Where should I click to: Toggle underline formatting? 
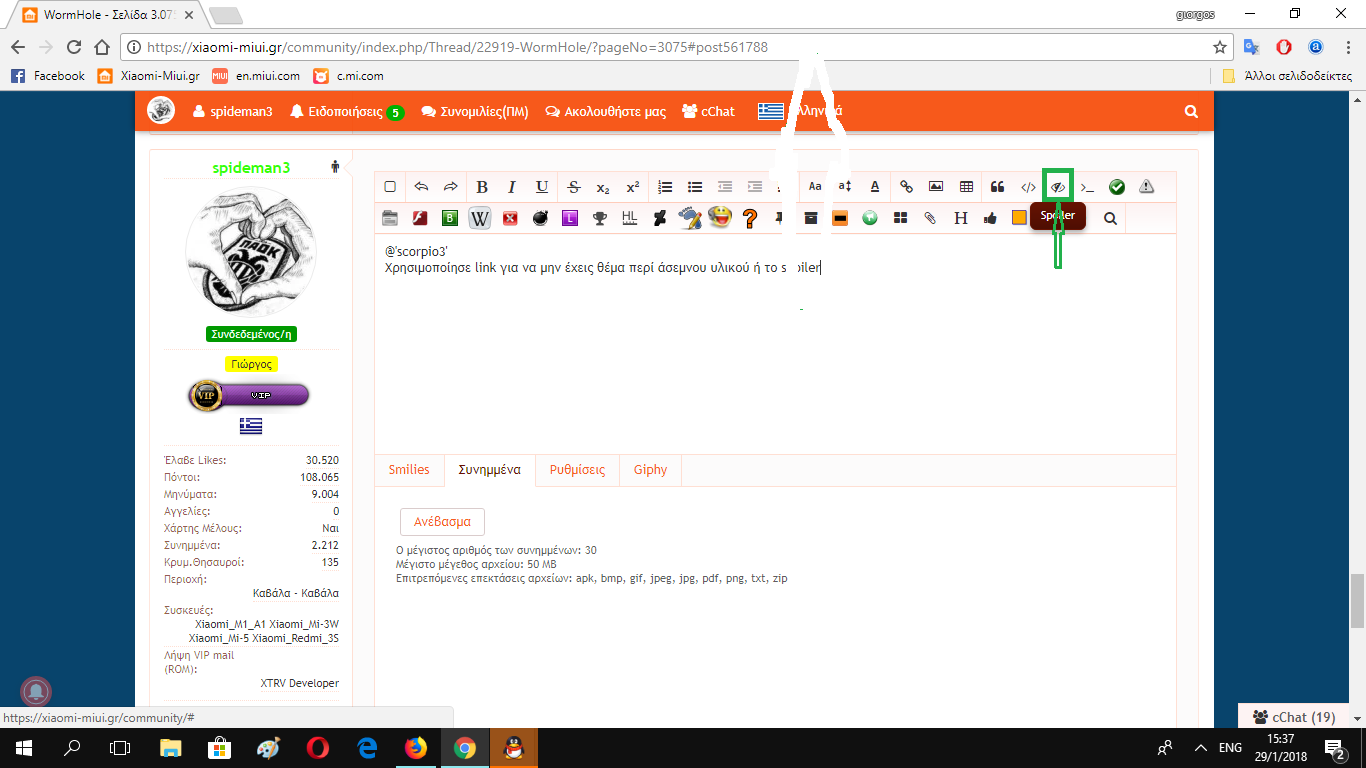click(x=542, y=187)
